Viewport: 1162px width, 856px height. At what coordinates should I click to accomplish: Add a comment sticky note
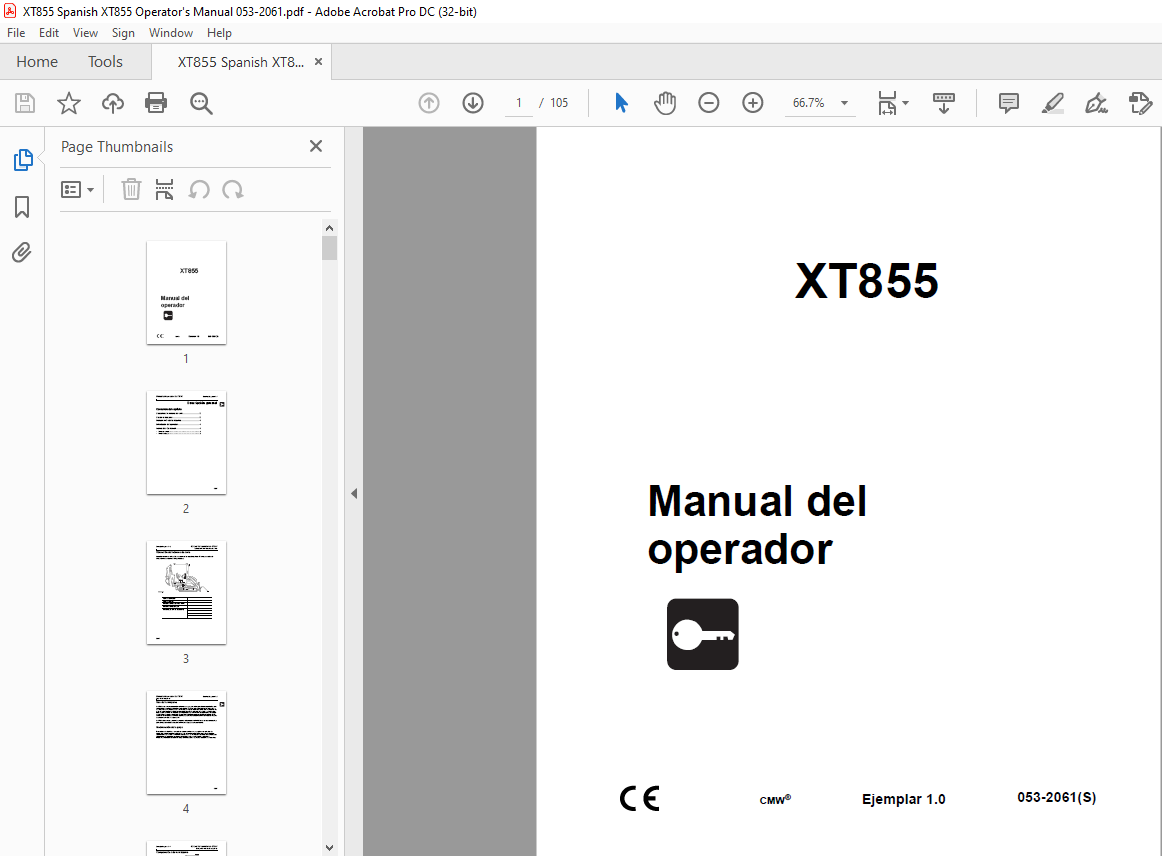point(1009,103)
